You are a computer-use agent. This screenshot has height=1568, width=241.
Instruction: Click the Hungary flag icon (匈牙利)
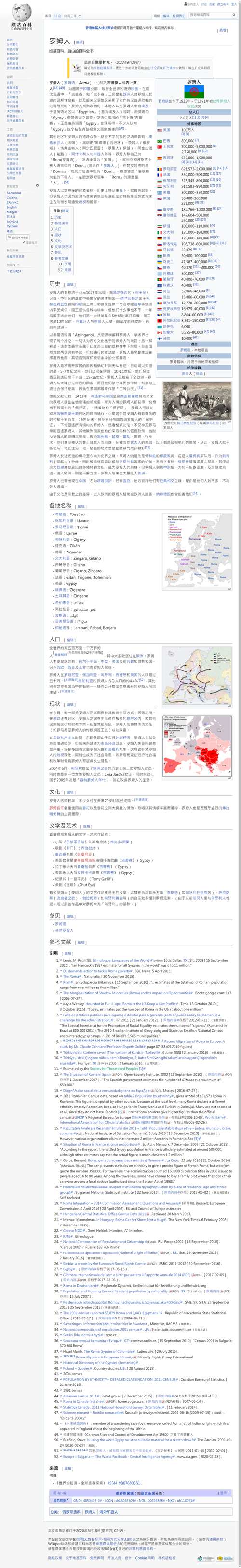point(160,186)
